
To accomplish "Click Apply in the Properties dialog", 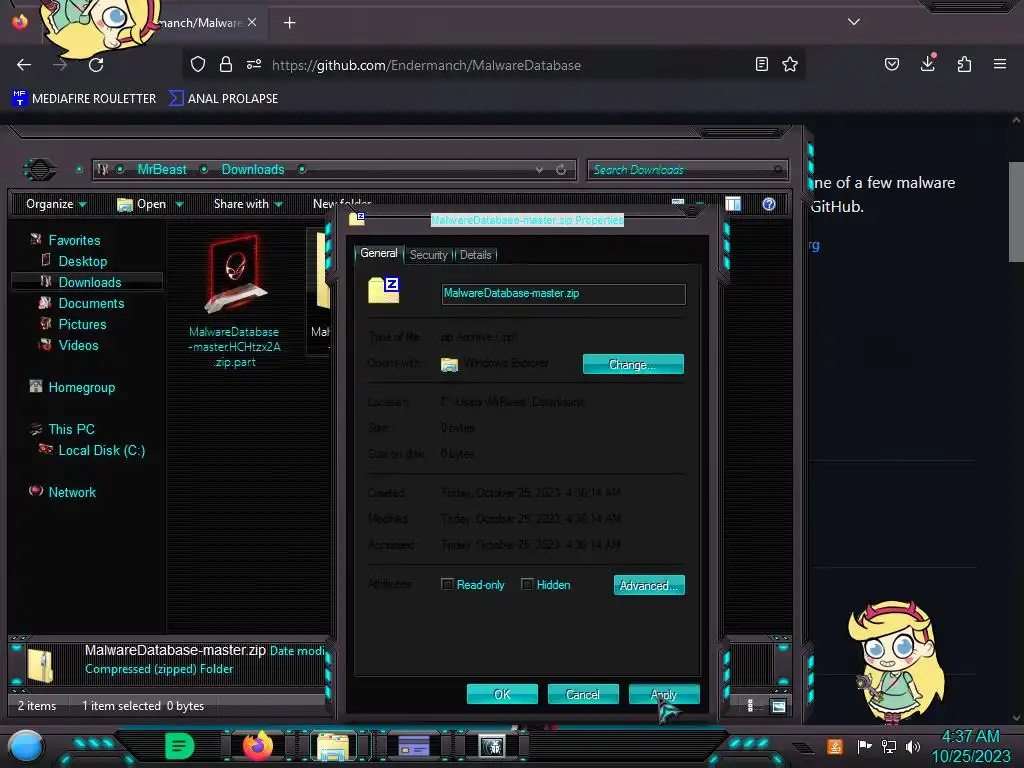I will [x=664, y=694].
